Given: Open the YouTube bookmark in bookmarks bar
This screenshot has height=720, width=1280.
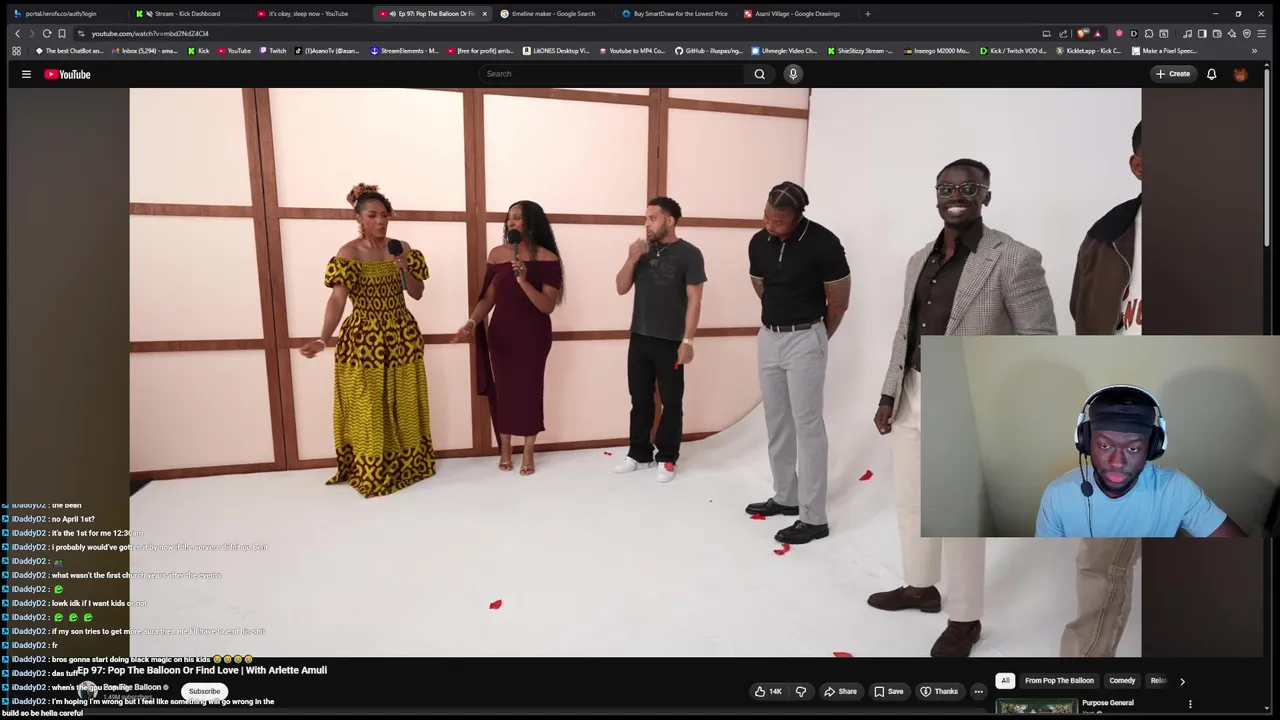Looking at the screenshot, I should pos(234,50).
